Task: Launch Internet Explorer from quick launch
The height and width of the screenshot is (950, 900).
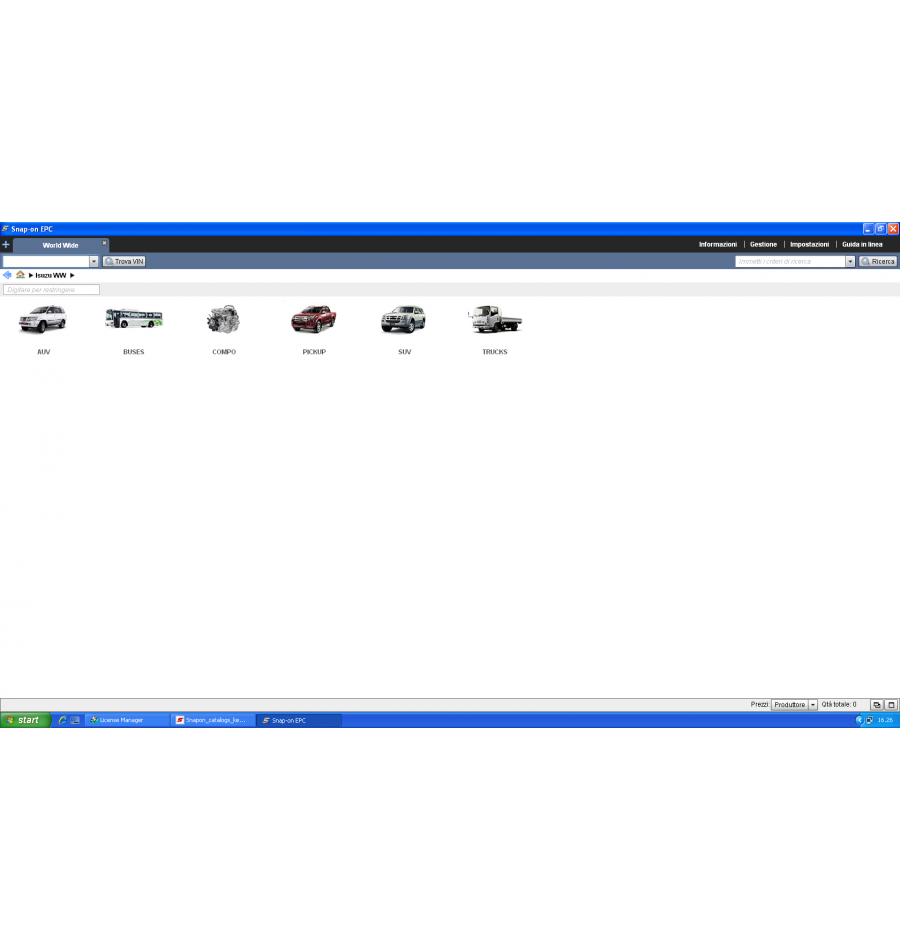Action: click(62, 720)
